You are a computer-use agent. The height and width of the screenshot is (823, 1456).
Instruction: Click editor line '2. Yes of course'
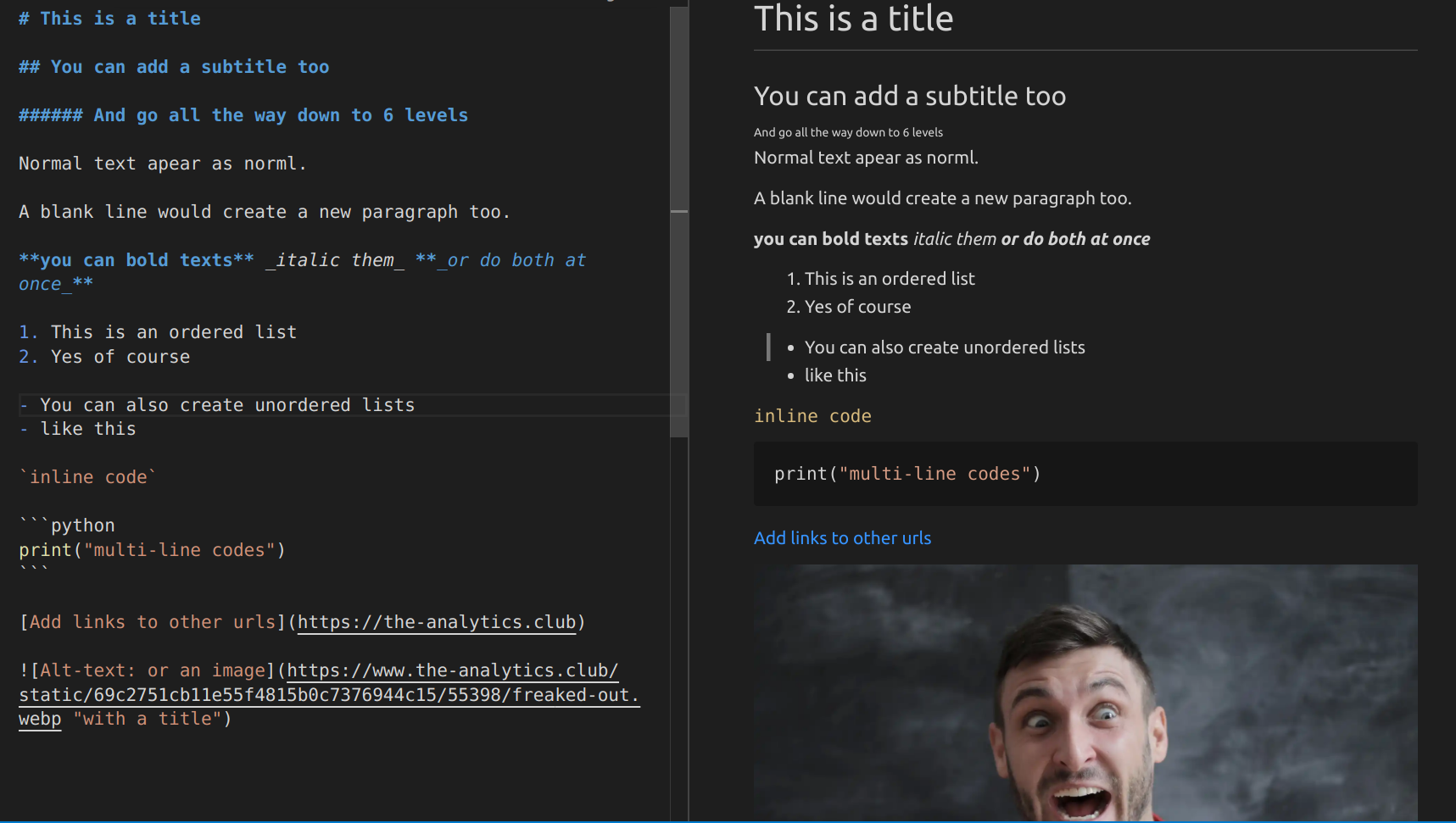(104, 357)
